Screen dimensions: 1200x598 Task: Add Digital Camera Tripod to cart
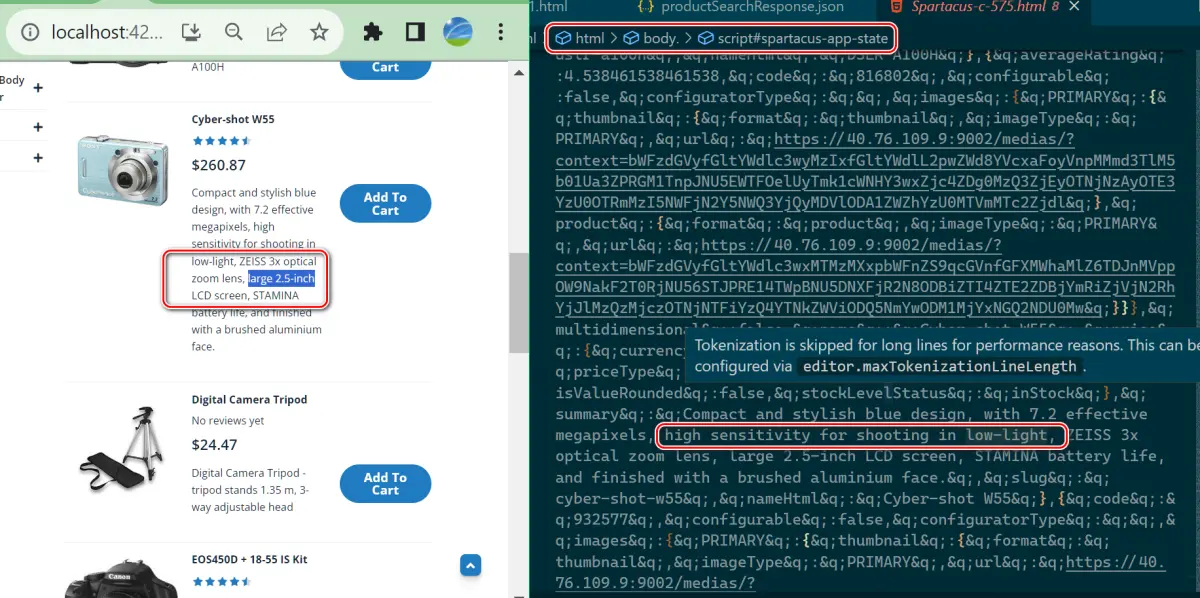(385, 484)
